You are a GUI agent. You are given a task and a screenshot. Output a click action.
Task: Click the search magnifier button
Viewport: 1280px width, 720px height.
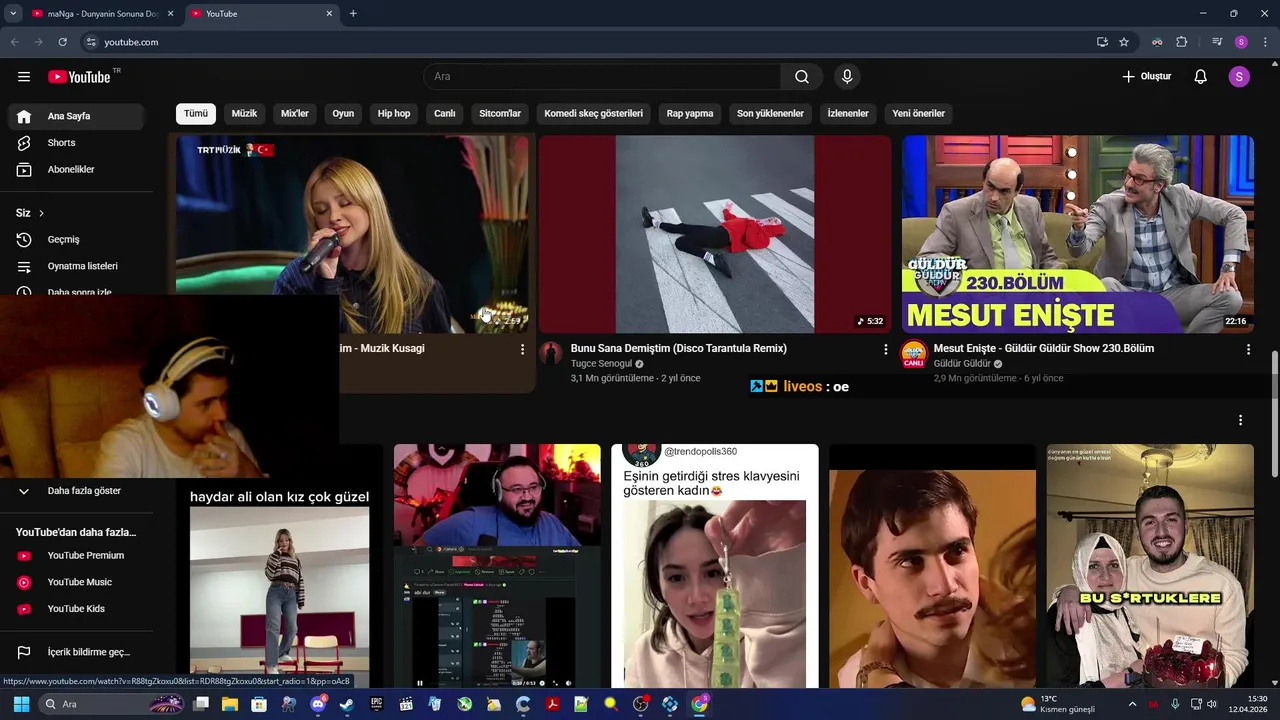802,77
